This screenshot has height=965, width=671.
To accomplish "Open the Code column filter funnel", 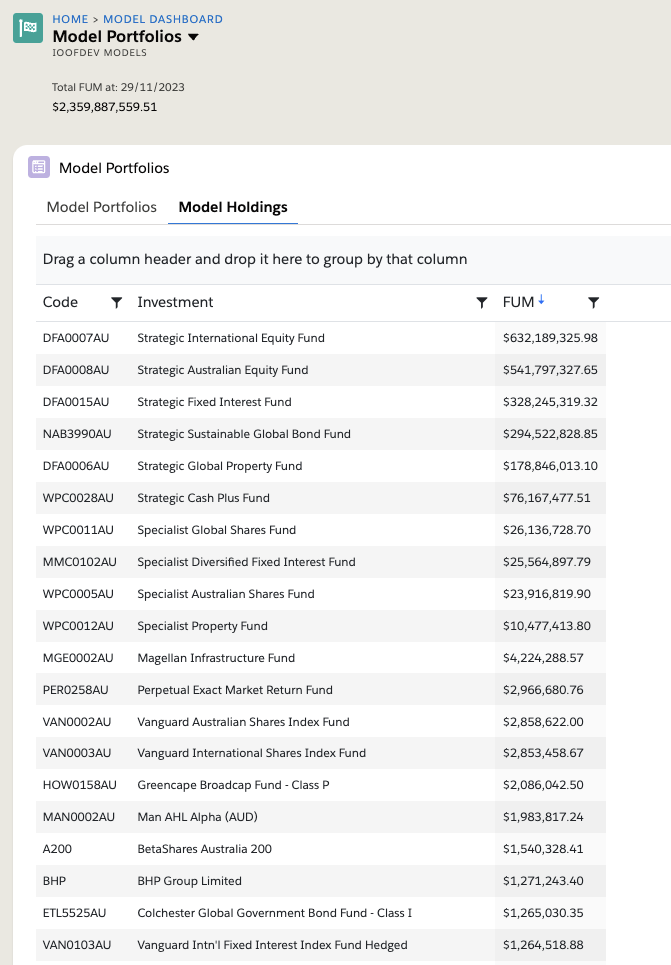I will (117, 302).
